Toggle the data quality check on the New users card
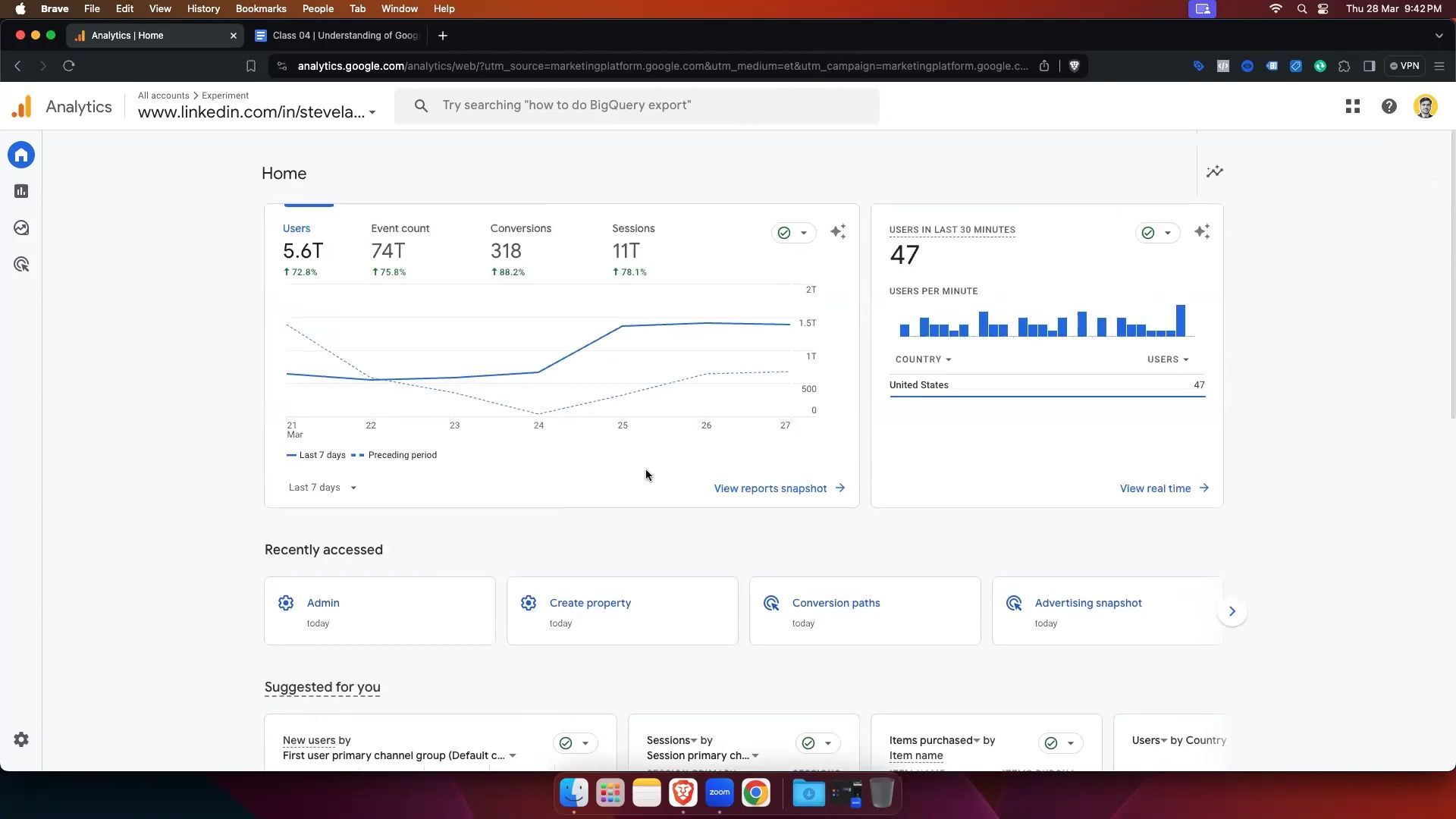The image size is (1456, 819). [574, 743]
